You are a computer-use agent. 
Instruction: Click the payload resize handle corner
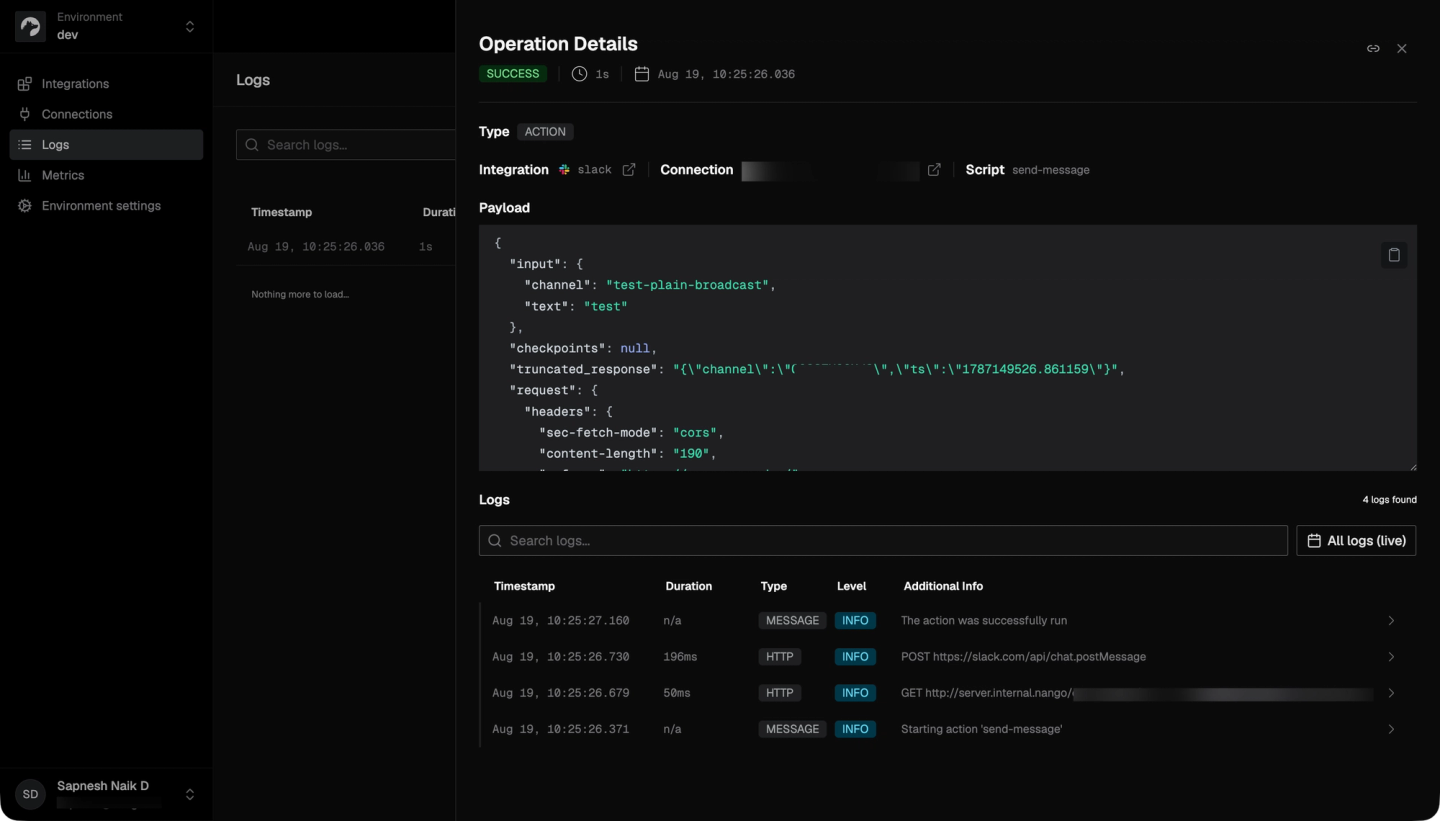(x=1412, y=466)
